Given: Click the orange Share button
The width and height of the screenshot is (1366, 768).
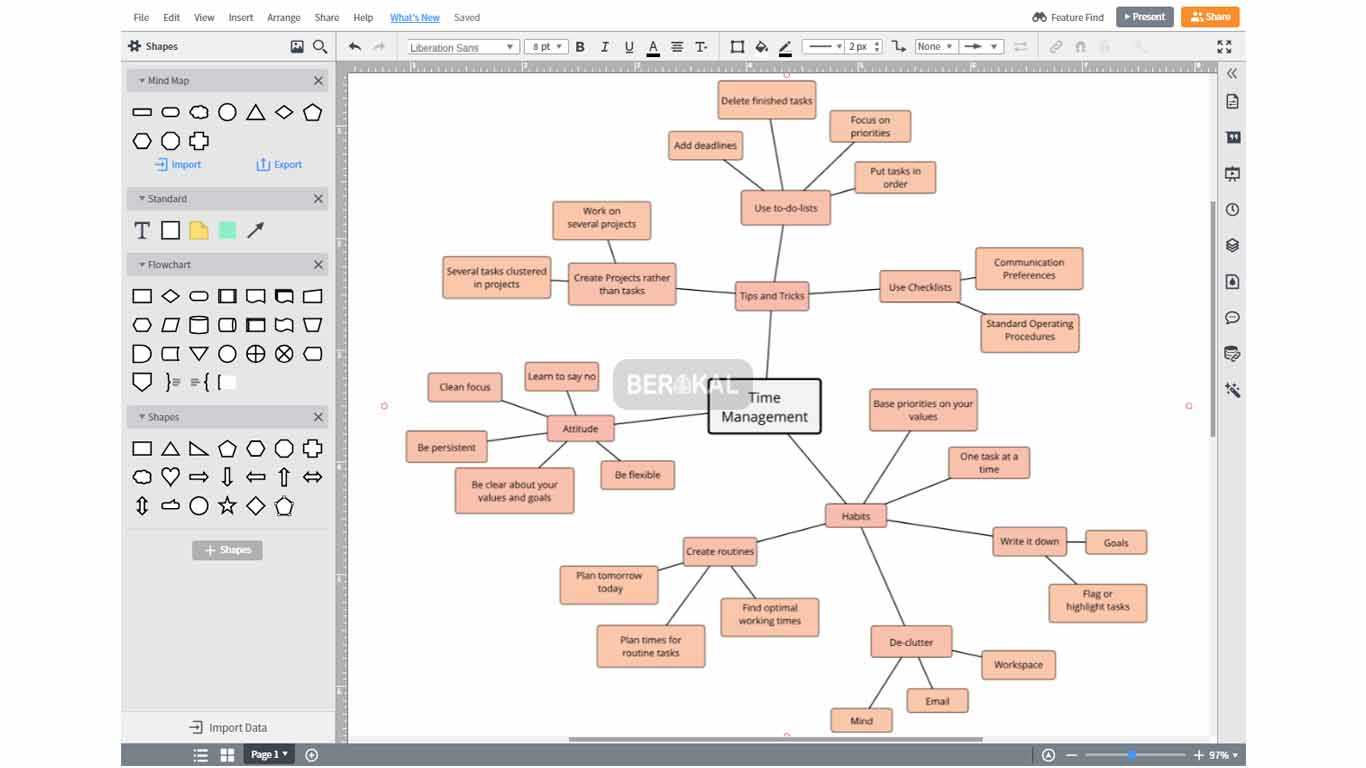Looking at the screenshot, I should (1210, 16).
